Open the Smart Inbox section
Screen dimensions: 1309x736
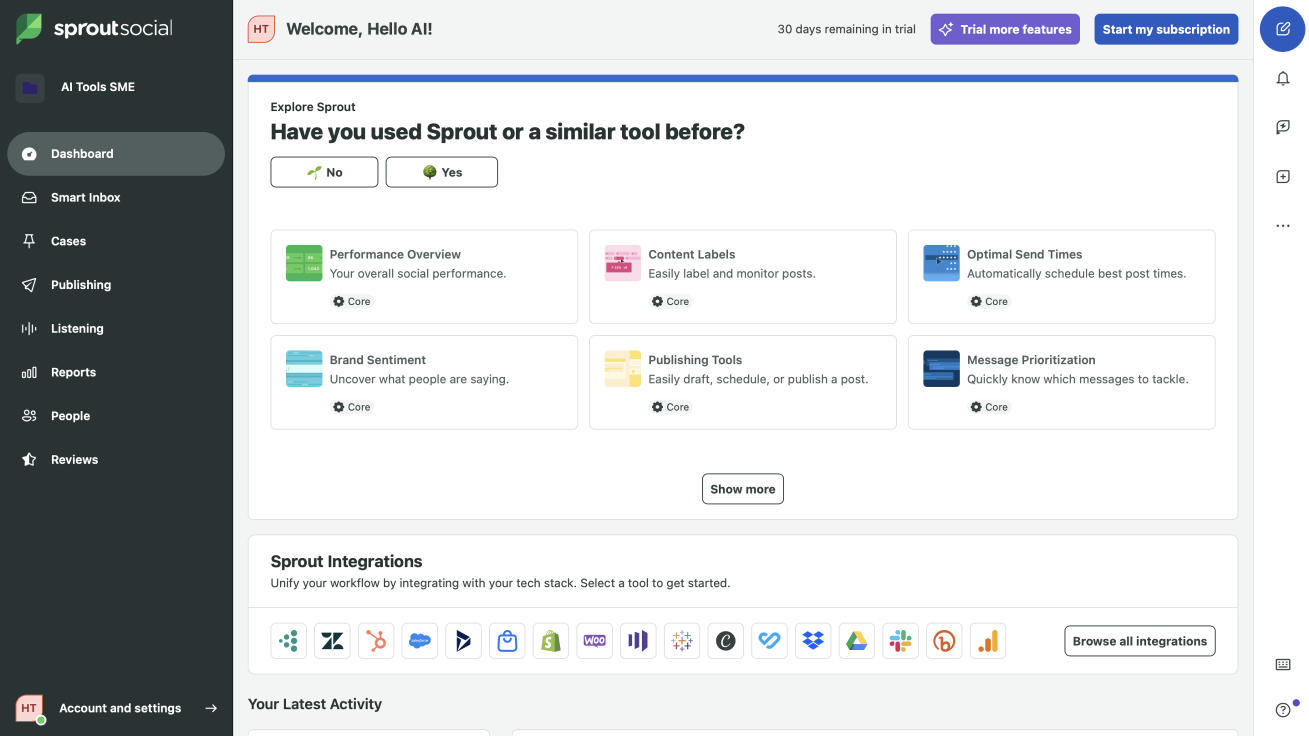[x=85, y=197]
